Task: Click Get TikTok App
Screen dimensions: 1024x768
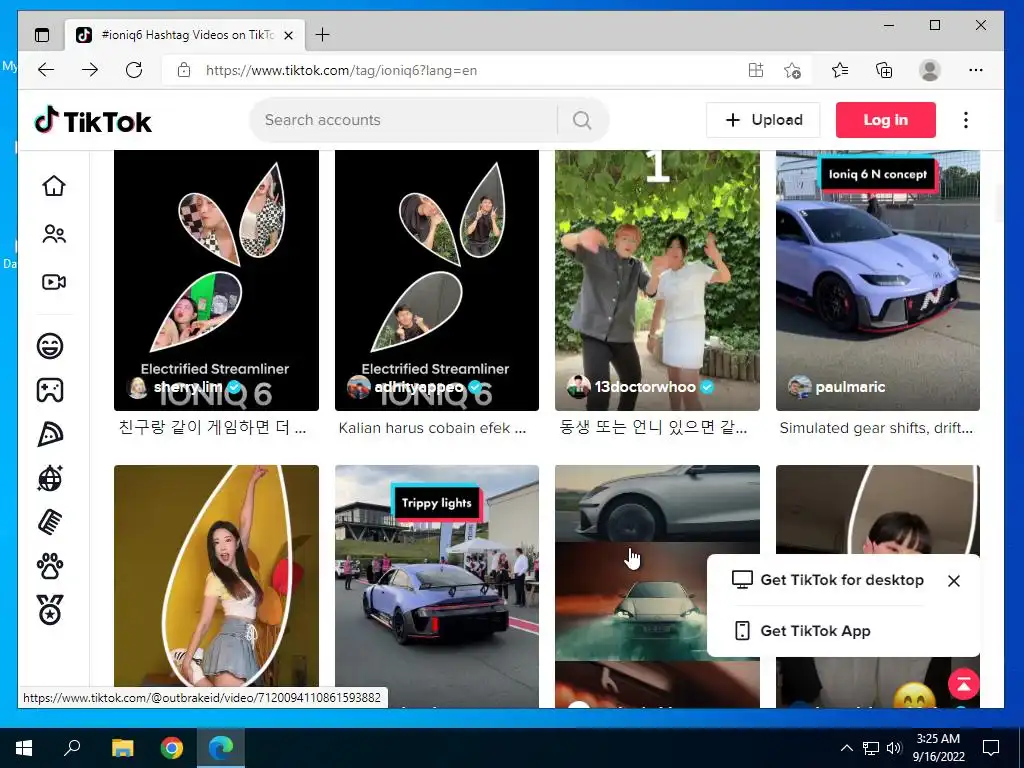Action: tap(802, 631)
